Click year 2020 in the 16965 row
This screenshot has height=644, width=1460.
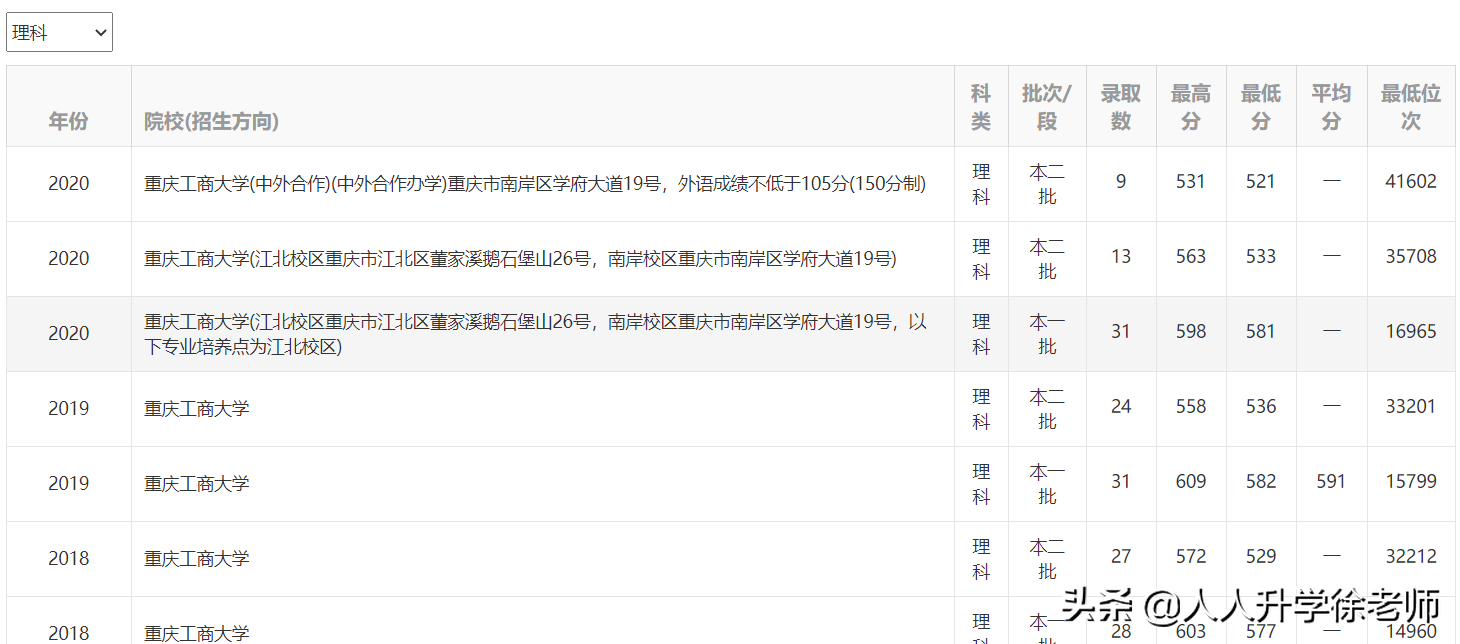[69, 334]
